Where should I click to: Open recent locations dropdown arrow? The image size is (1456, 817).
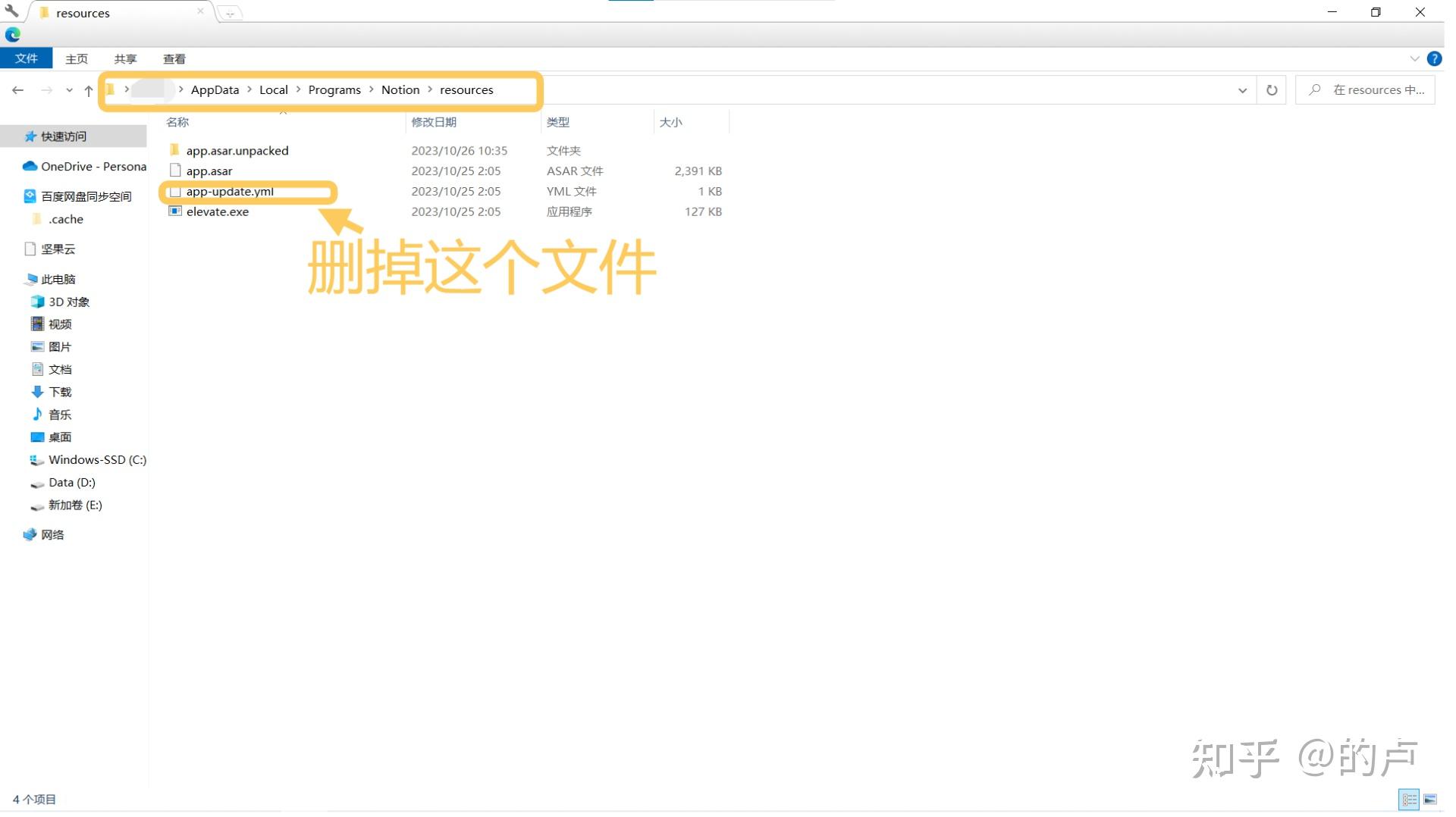pyautogui.click(x=69, y=90)
